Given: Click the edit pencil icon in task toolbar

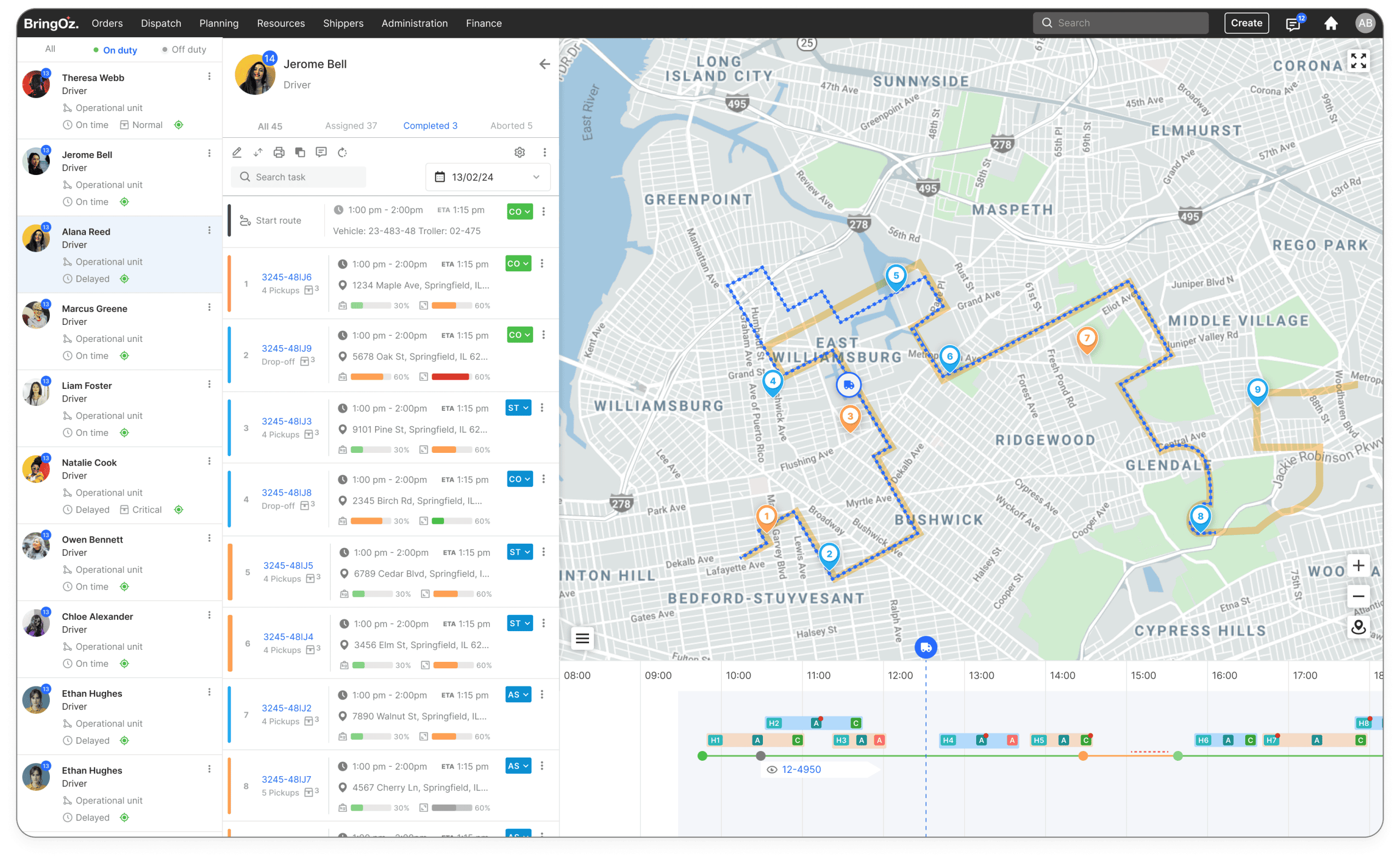Looking at the screenshot, I should click(x=237, y=152).
